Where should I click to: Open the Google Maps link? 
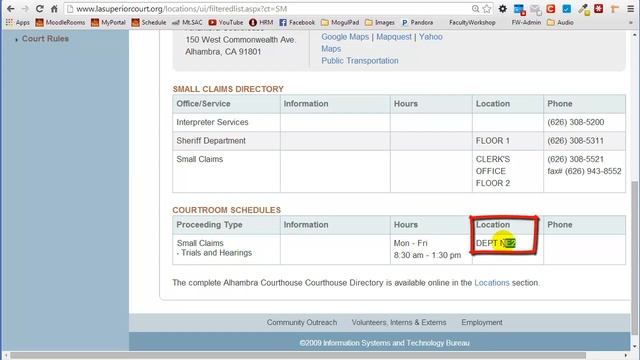345,37
